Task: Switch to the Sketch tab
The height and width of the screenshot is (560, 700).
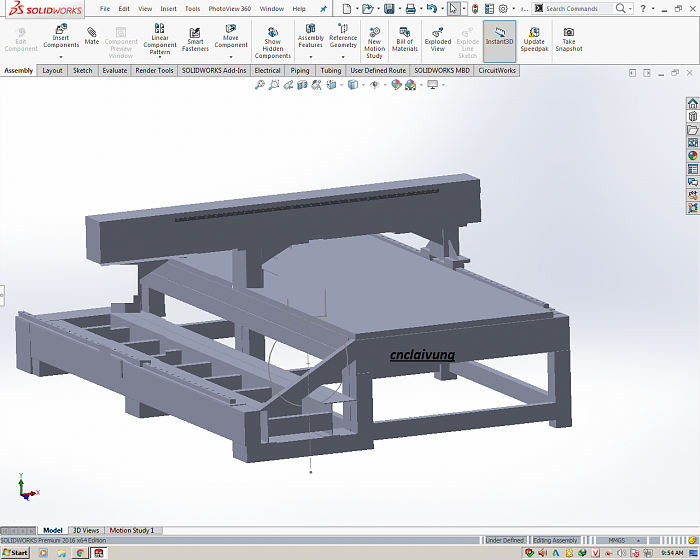Action: (83, 71)
